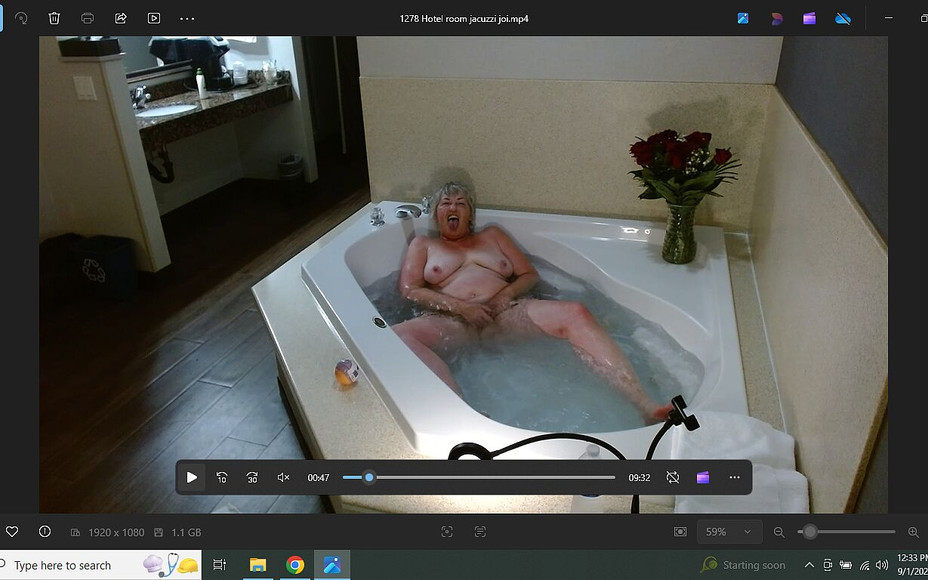Screen dimensions: 928x580
Task: Click the zoom out magnifier icon
Action: point(779,532)
